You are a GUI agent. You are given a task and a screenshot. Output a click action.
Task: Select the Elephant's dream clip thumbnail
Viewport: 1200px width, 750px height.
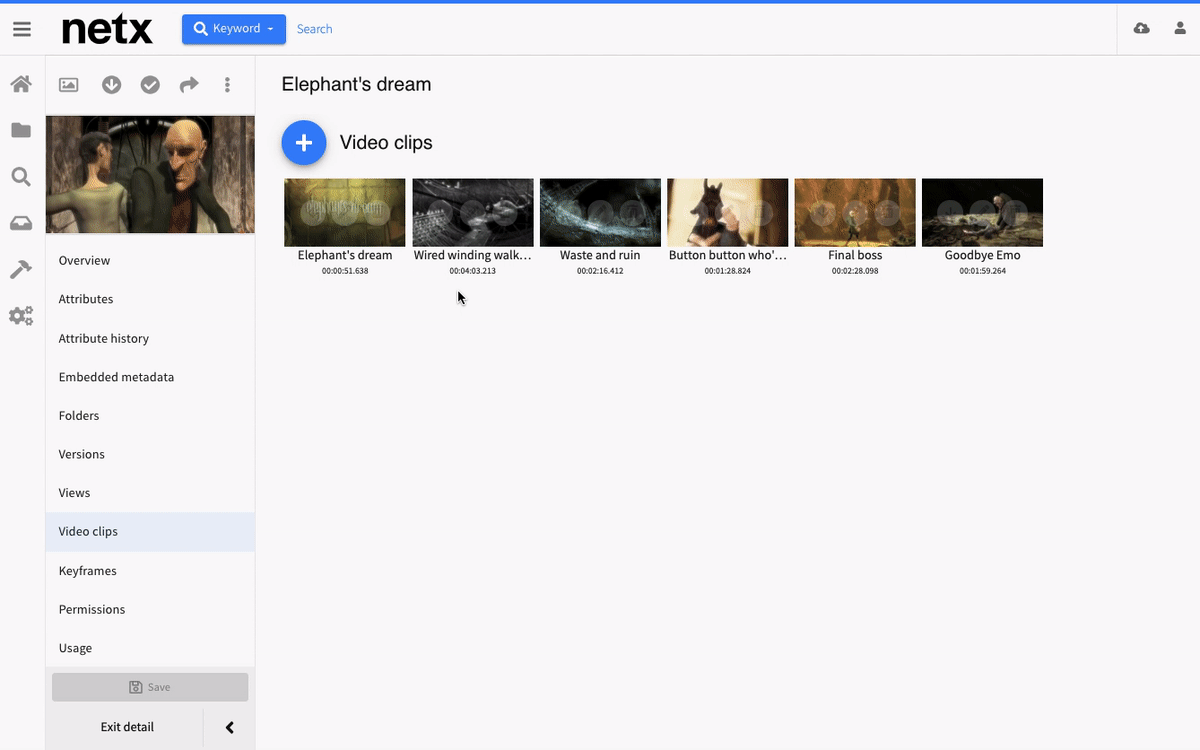pyautogui.click(x=345, y=212)
